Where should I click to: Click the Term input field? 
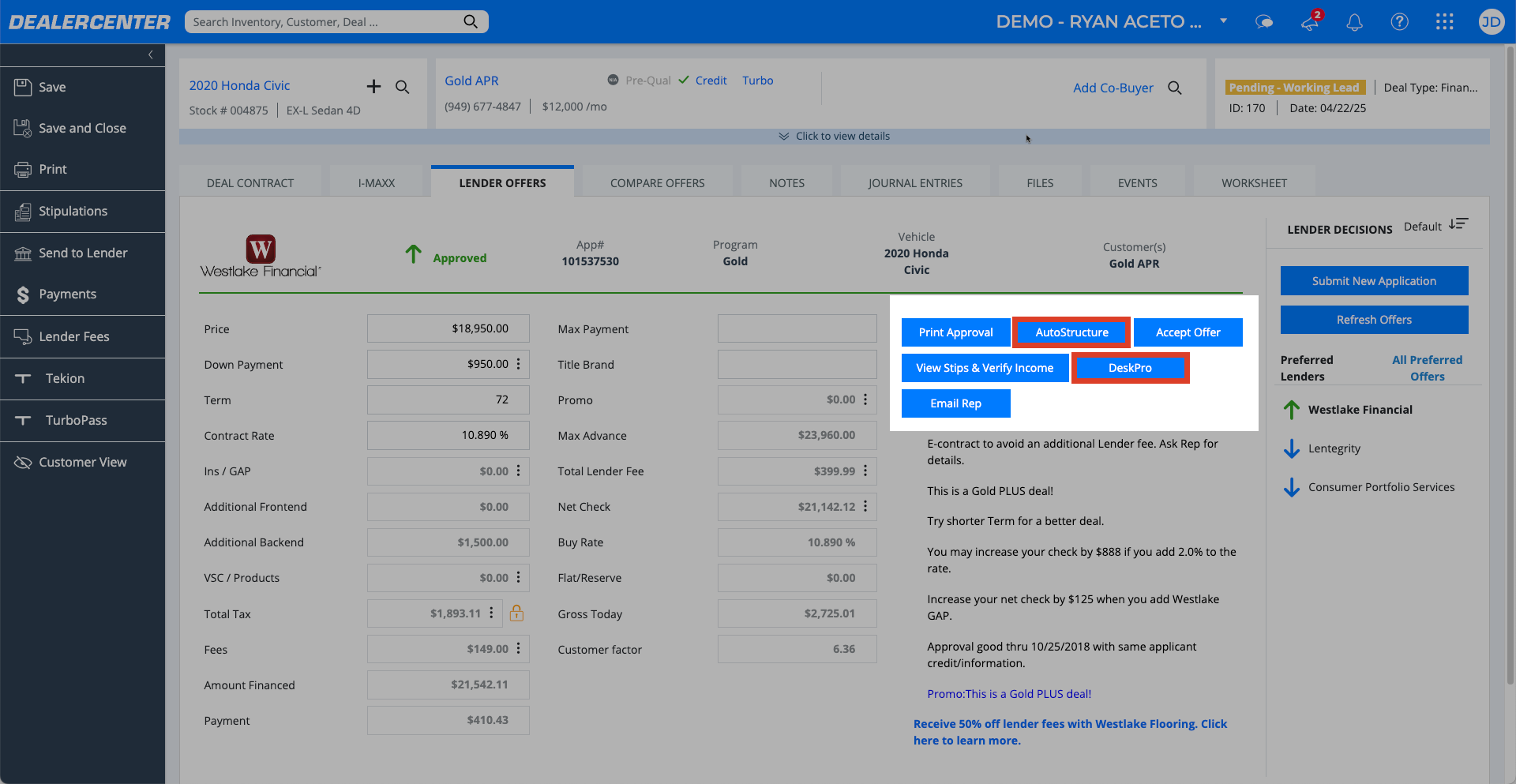(x=448, y=400)
